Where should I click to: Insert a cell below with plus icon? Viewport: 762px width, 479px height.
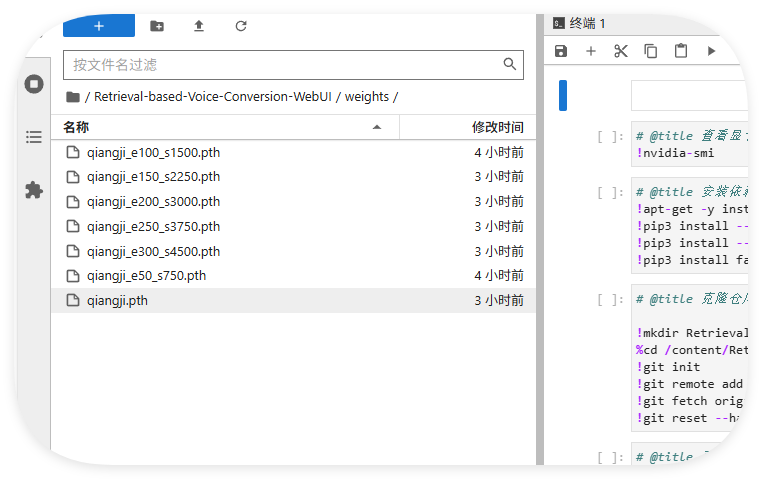(x=591, y=51)
